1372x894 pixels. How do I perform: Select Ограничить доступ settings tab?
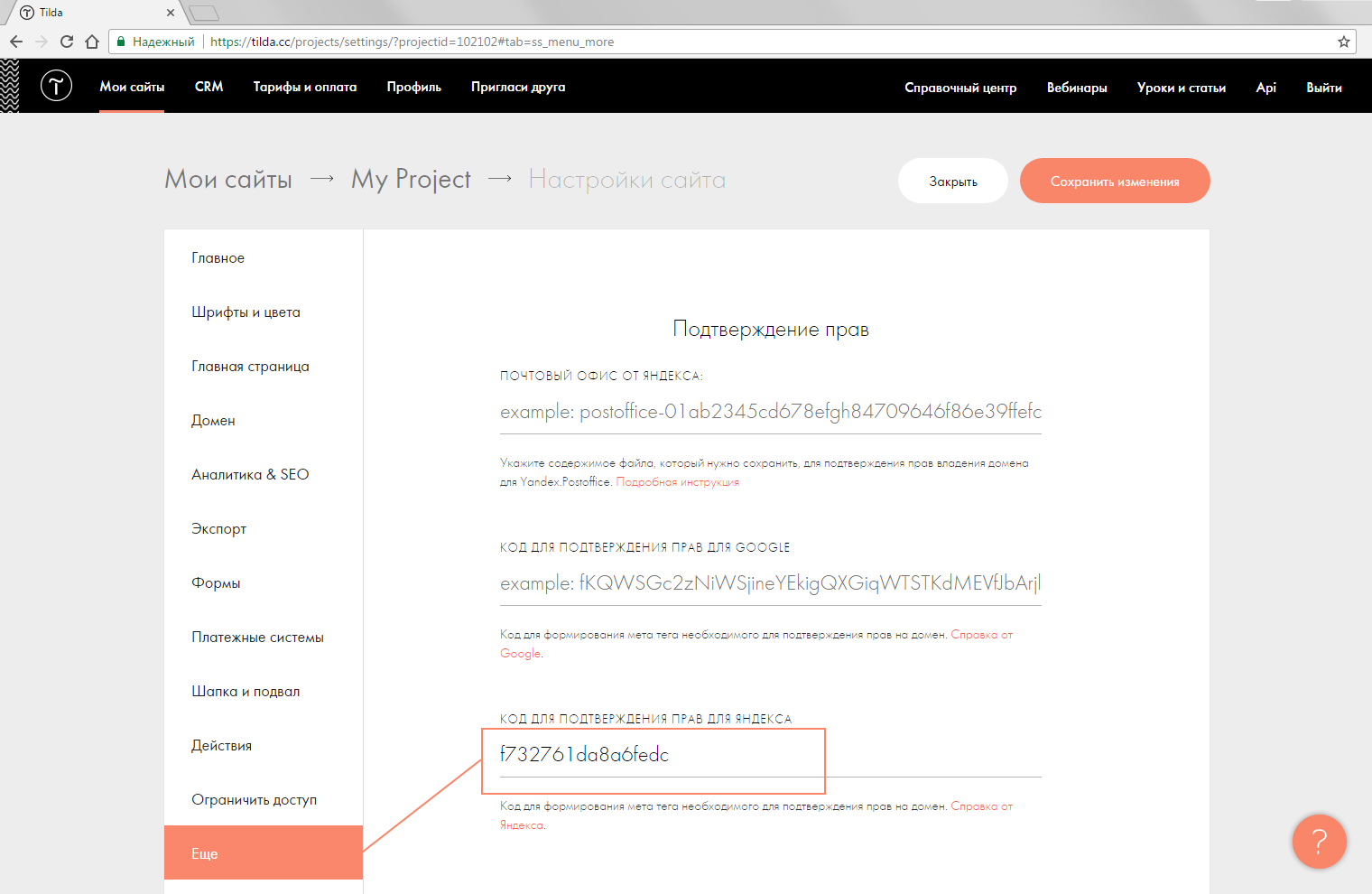(x=264, y=799)
